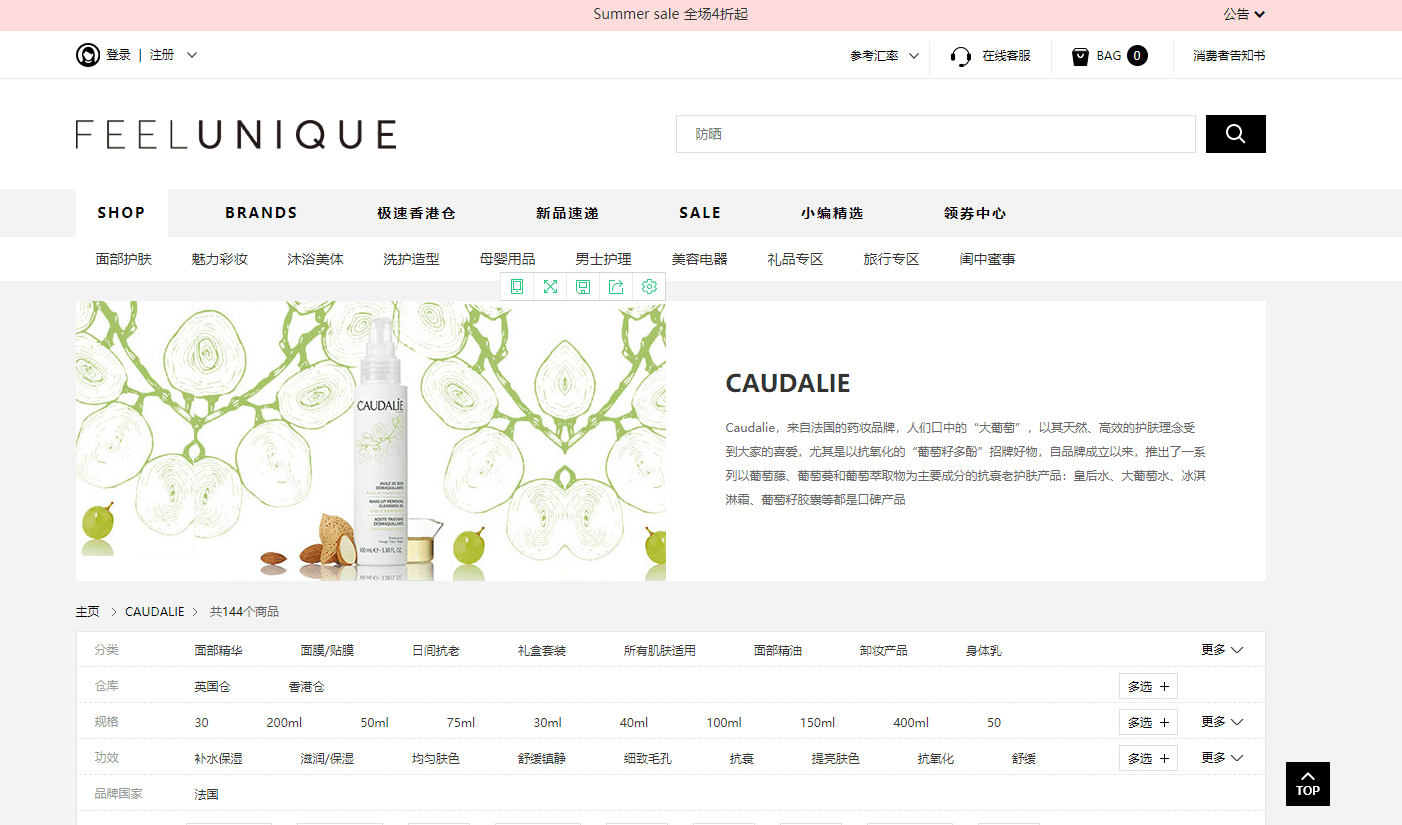Filter by 补水保湿 effect
Image resolution: width=1402 pixels, height=825 pixels.
pos(219,758)
